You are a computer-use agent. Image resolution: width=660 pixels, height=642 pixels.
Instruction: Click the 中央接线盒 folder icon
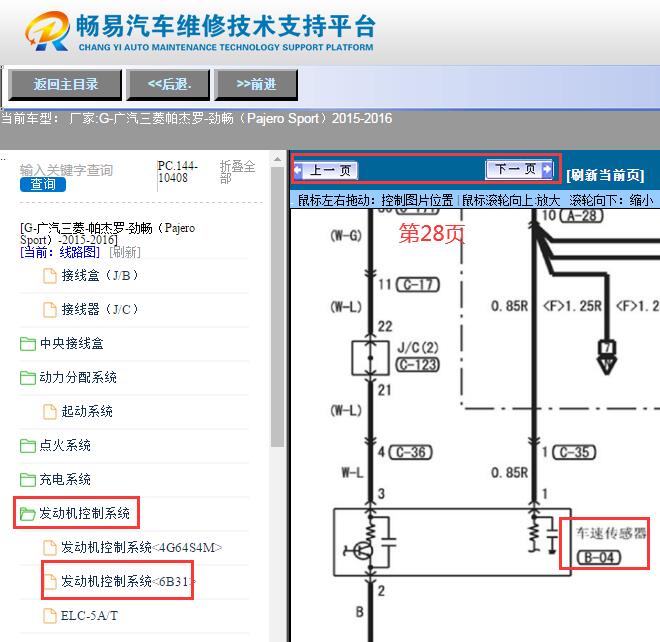click(28, 344)
